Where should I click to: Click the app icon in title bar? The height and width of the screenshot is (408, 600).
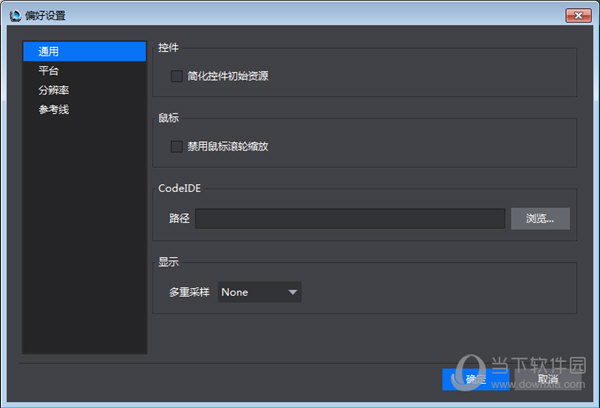pos(15,16)
